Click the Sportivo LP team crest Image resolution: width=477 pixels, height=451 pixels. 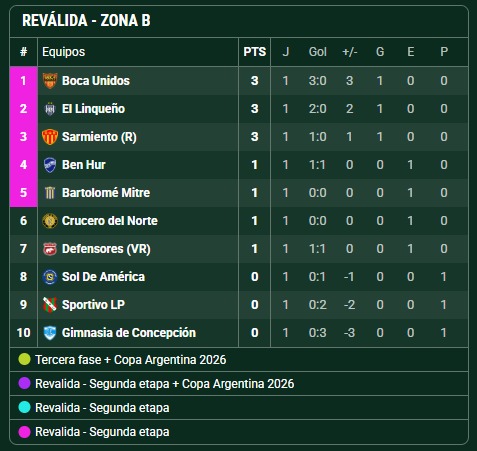tap(50, 305)
